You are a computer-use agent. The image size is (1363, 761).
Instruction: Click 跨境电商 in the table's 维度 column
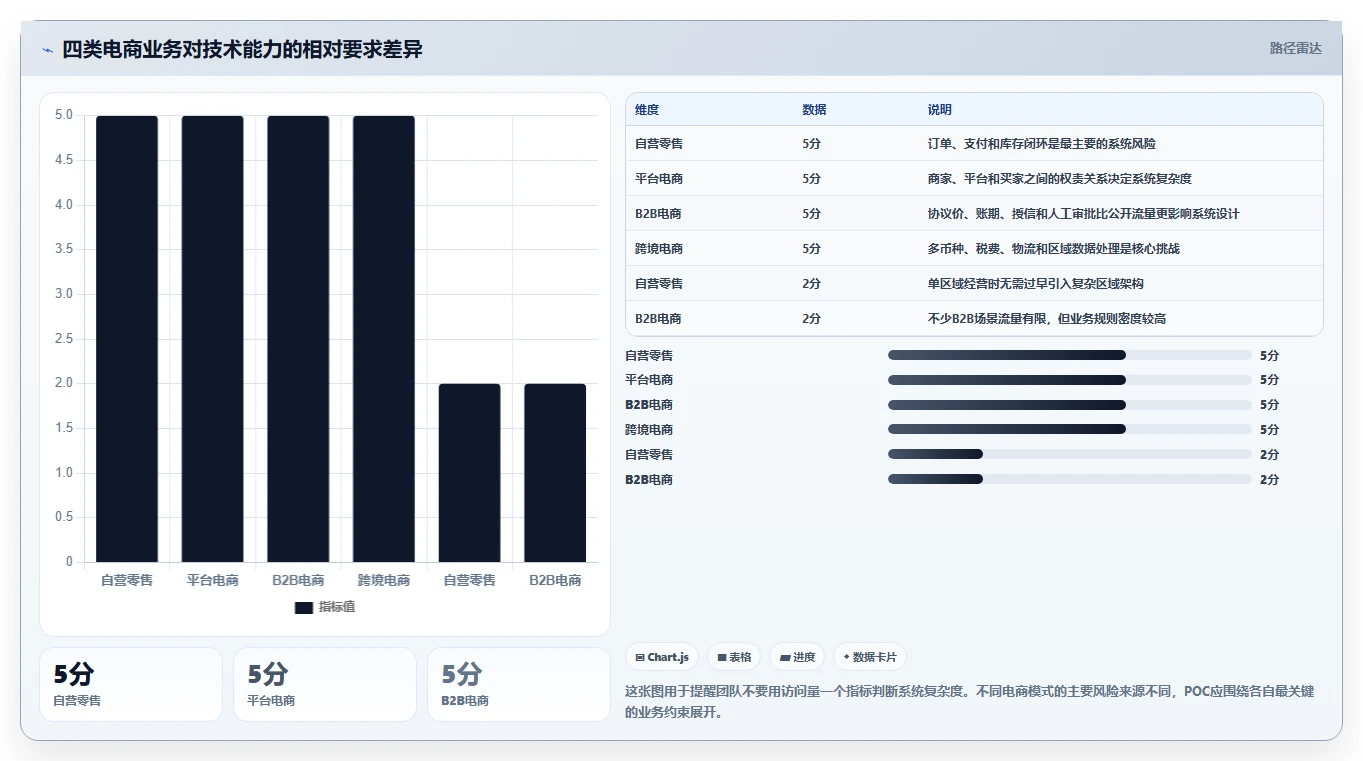659,249
